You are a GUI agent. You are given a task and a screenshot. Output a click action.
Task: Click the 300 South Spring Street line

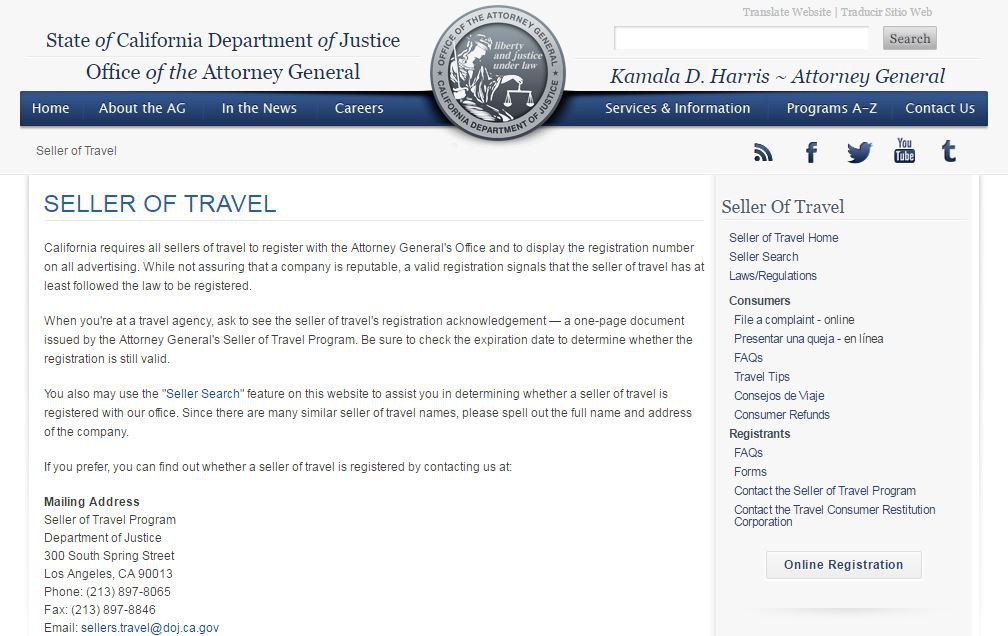point(109,556)
